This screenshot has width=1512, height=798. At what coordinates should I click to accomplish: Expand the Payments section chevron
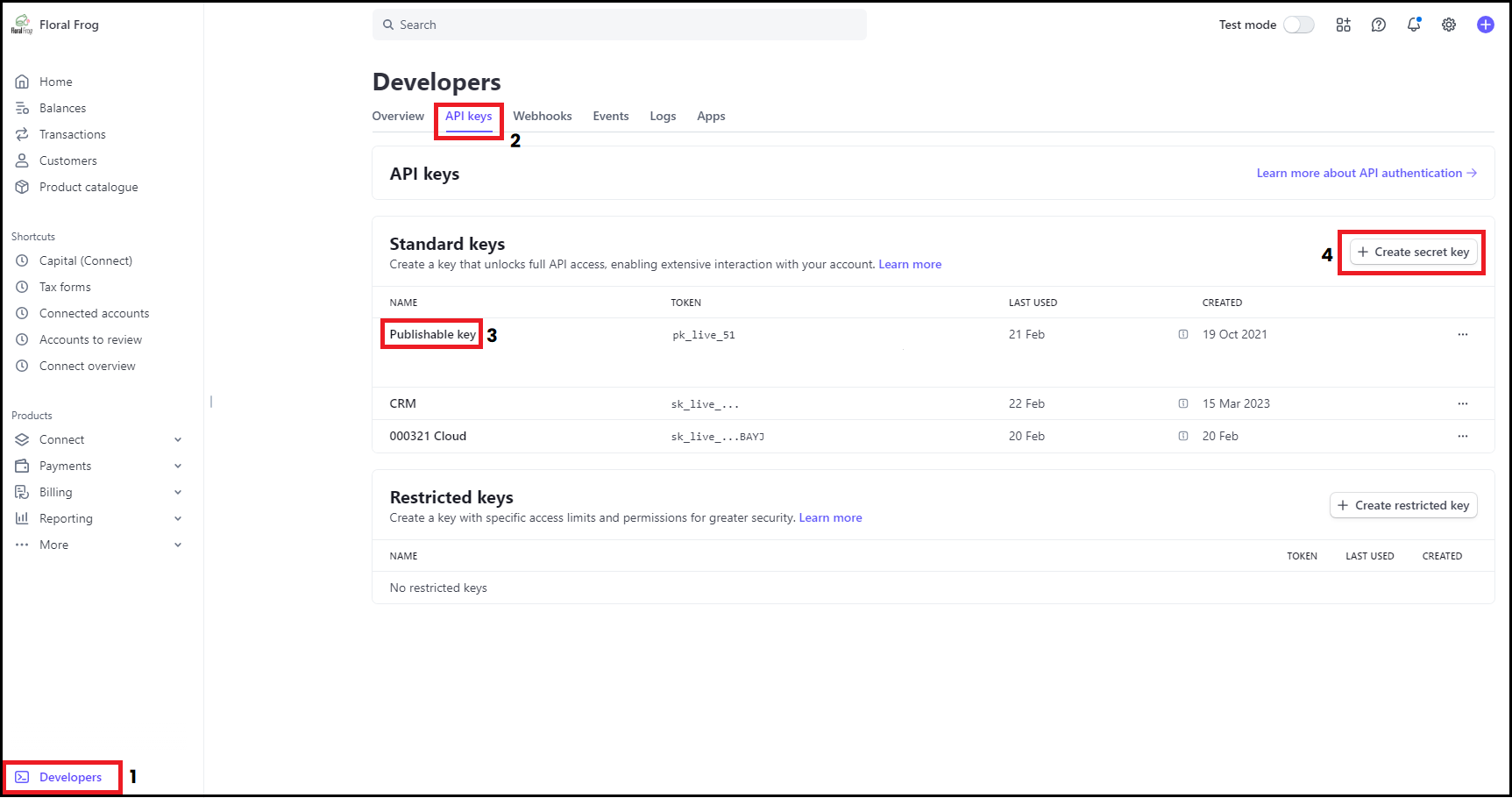[178, 466]
